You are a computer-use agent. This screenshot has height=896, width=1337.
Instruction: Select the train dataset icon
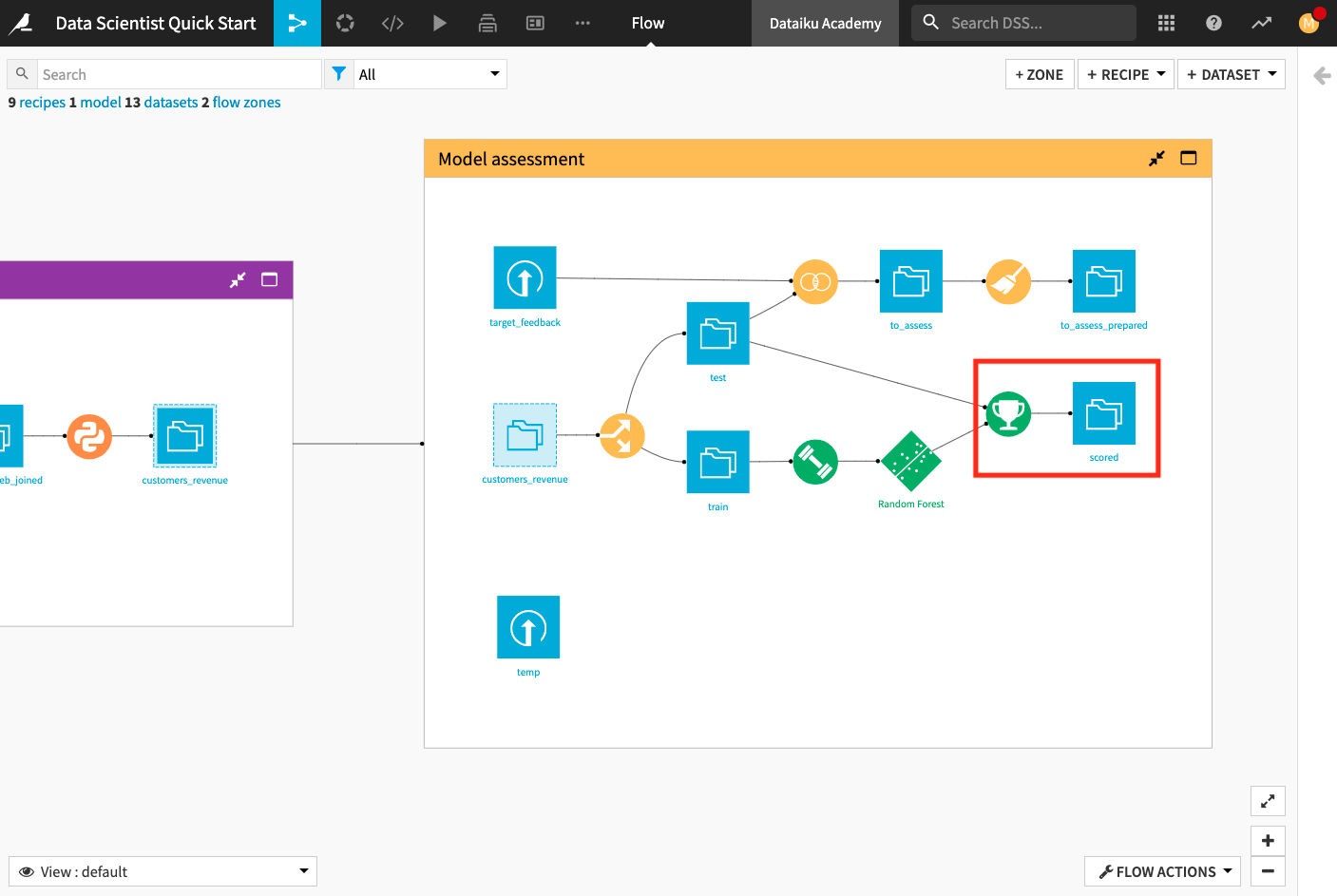click(x=717, y=462)
